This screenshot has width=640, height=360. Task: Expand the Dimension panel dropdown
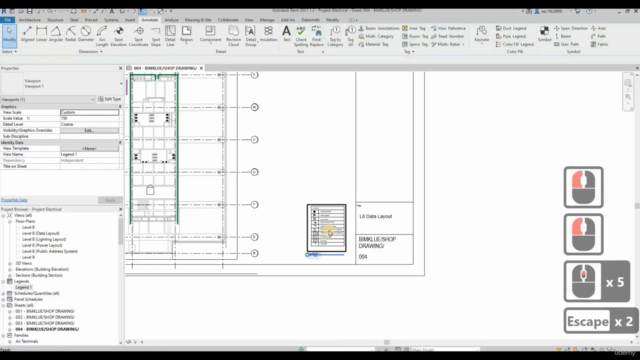coord(91,52)
